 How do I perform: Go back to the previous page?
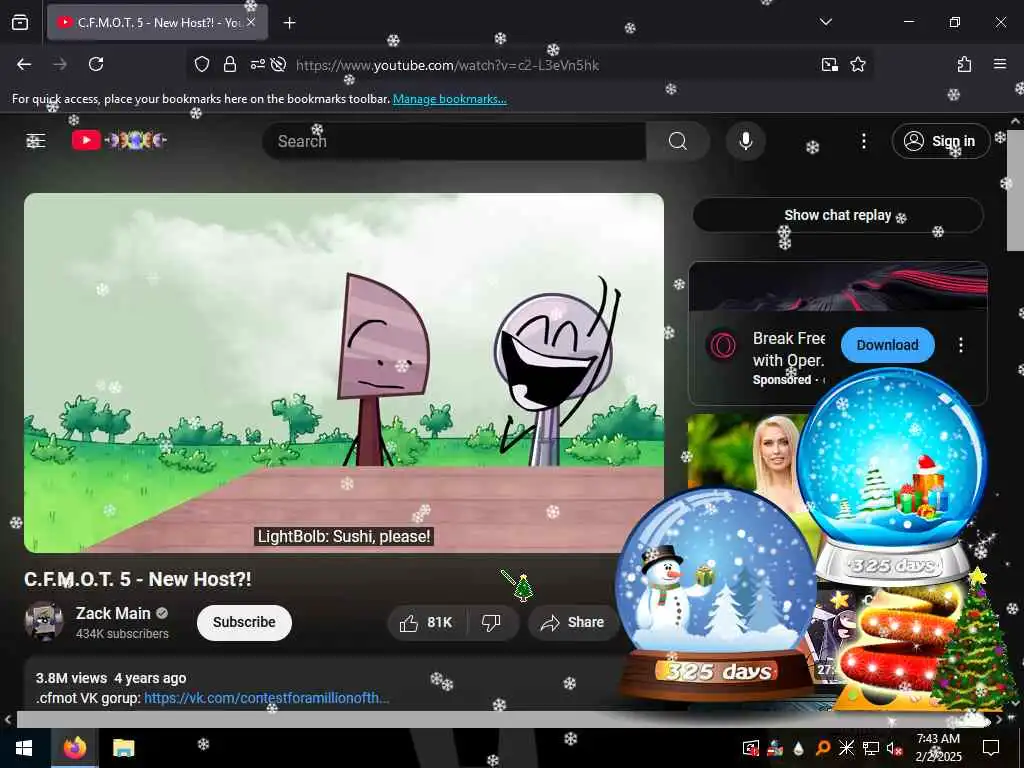[24, 64]
